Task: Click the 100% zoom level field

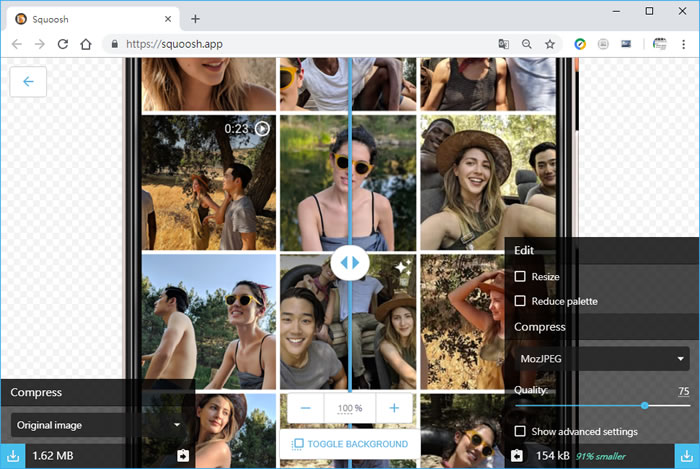Action: tap(349, 408)
